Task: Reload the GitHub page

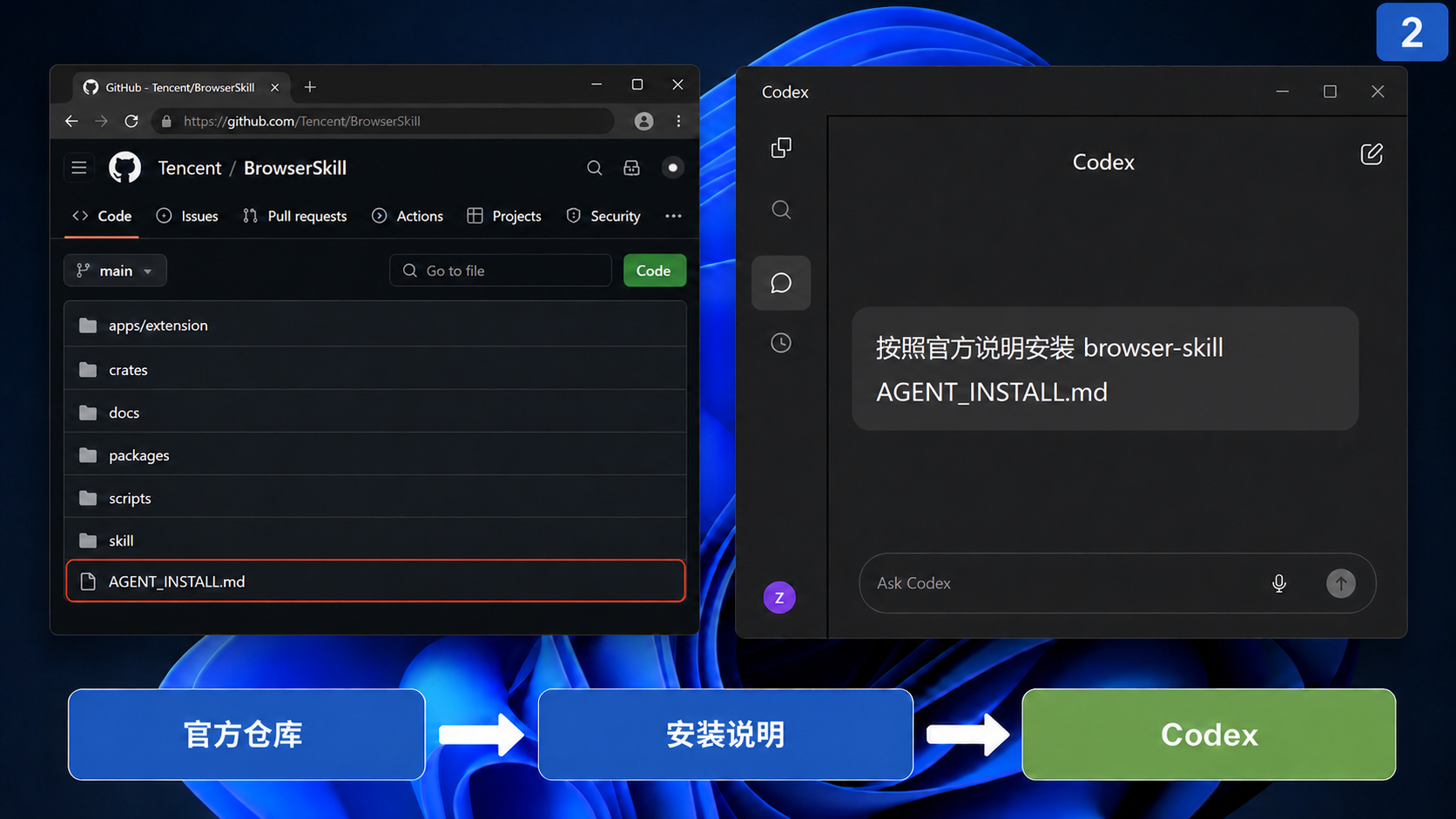Action: click(131, 121)
